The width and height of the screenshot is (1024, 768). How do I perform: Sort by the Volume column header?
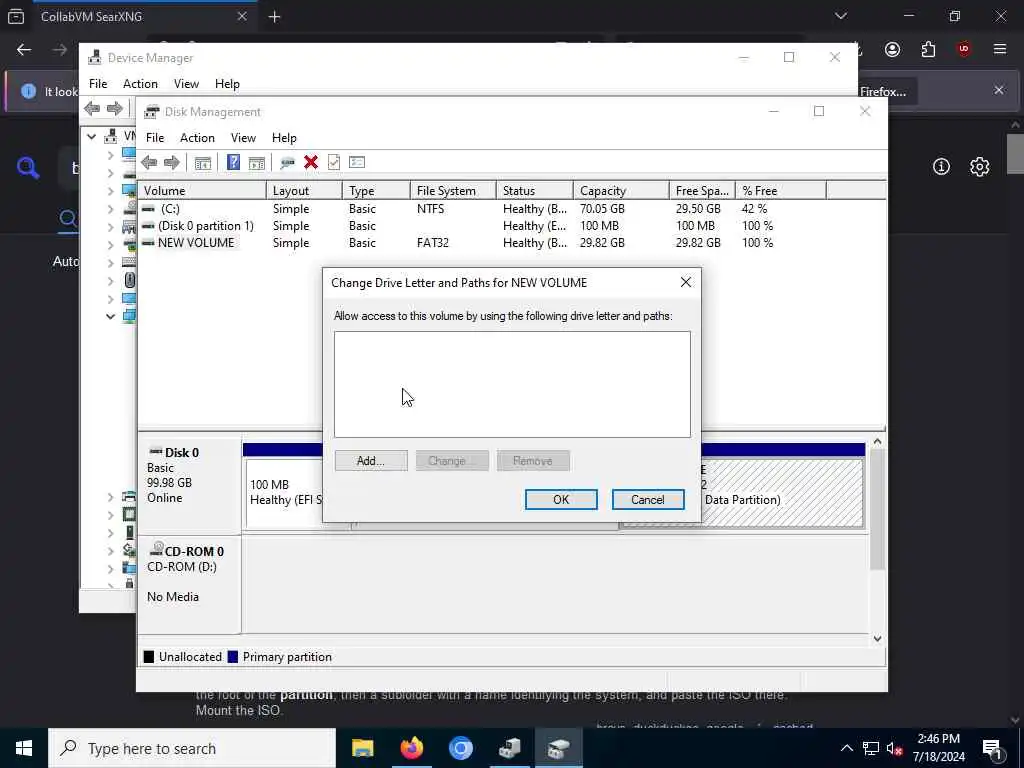pos(201,191)
